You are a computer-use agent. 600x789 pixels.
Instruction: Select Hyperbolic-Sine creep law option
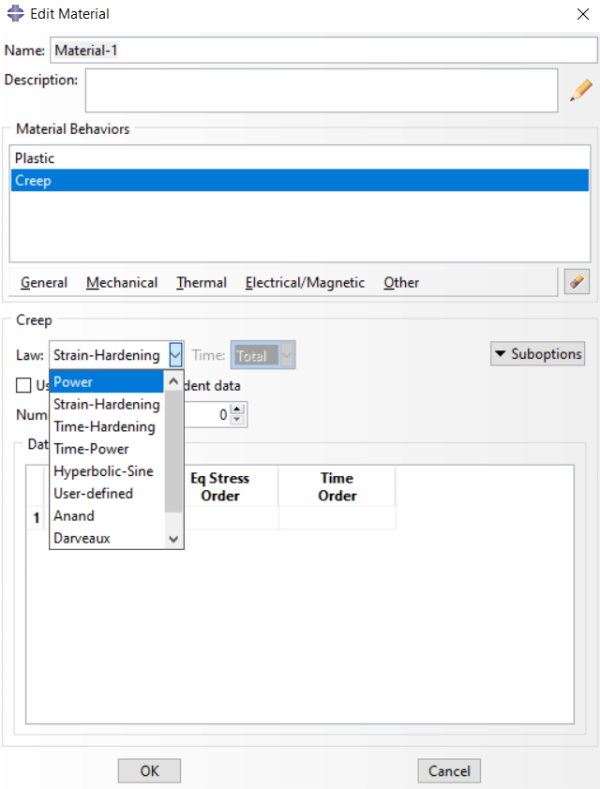pos(103,471)
